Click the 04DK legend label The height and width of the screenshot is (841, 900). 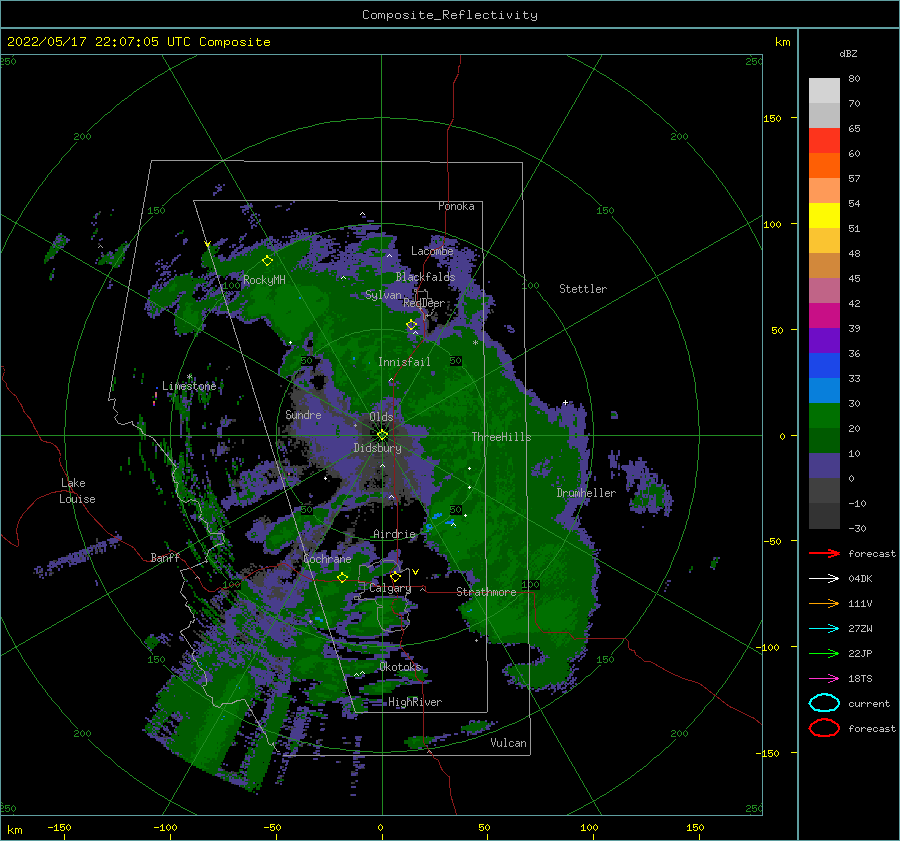point(860,578)
